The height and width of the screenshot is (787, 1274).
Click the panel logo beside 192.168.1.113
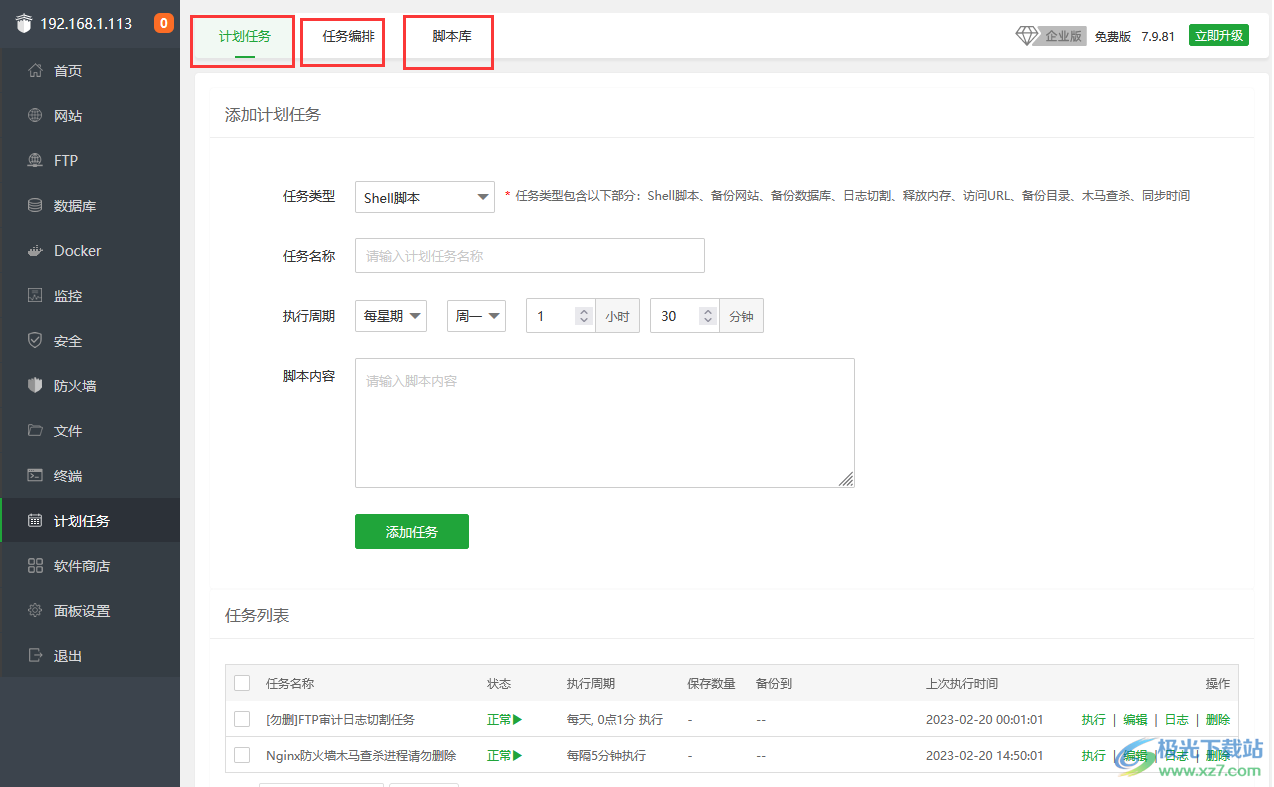coord(25,24)
